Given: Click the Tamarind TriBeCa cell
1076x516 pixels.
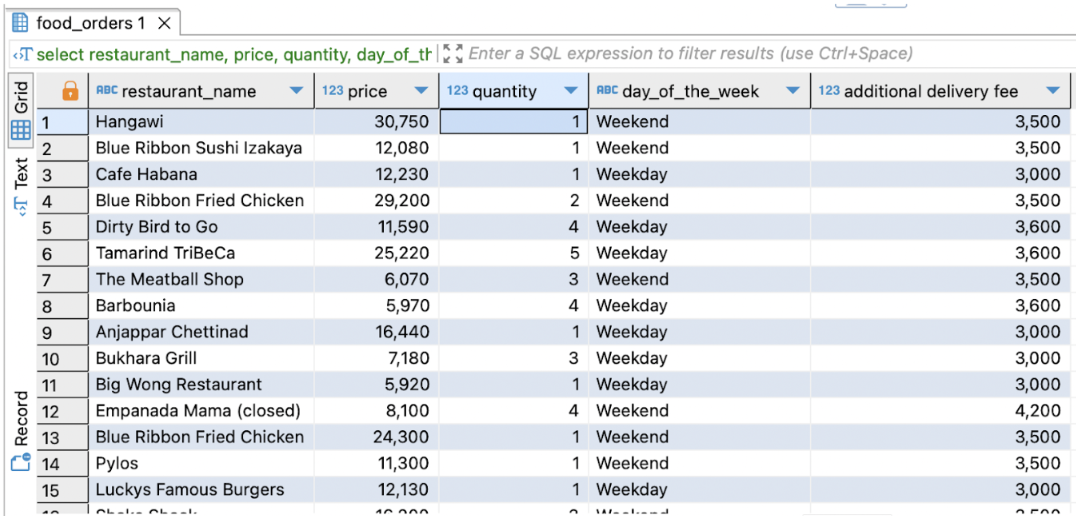Looking at the screenshot, I should click(x=202, y=253).
